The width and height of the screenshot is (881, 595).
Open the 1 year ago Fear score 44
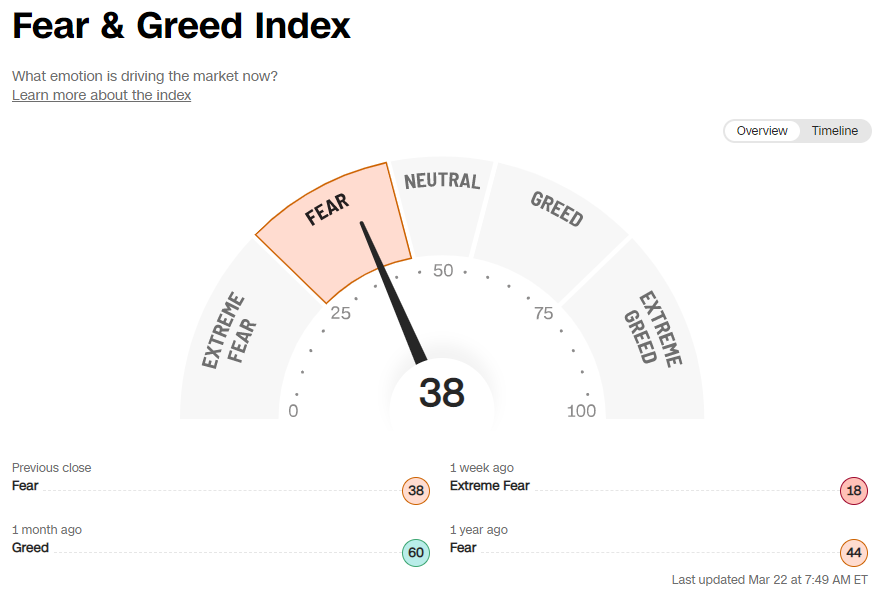[853, 552]
